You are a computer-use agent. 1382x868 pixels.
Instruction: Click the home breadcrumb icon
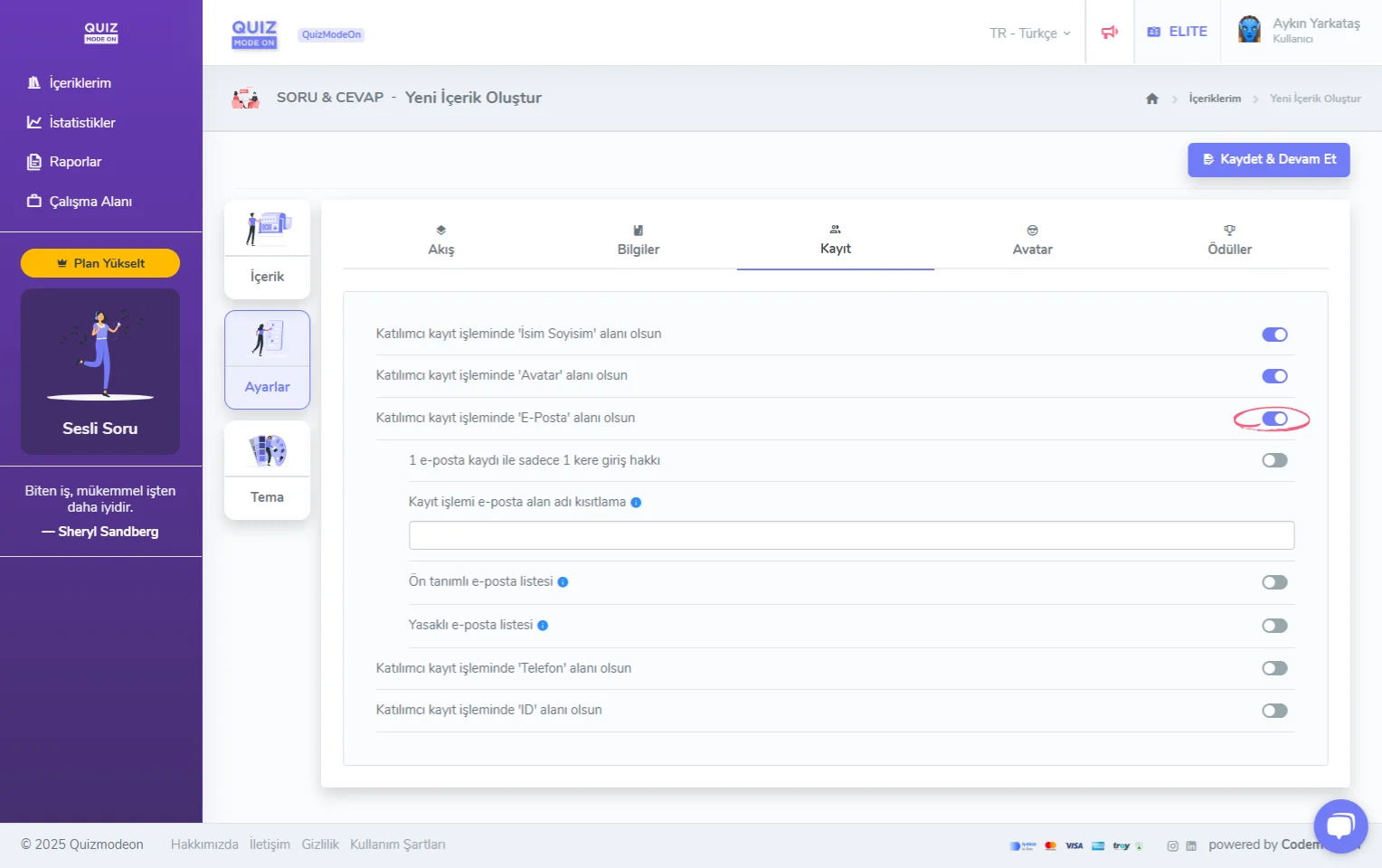click(1151, 99)
